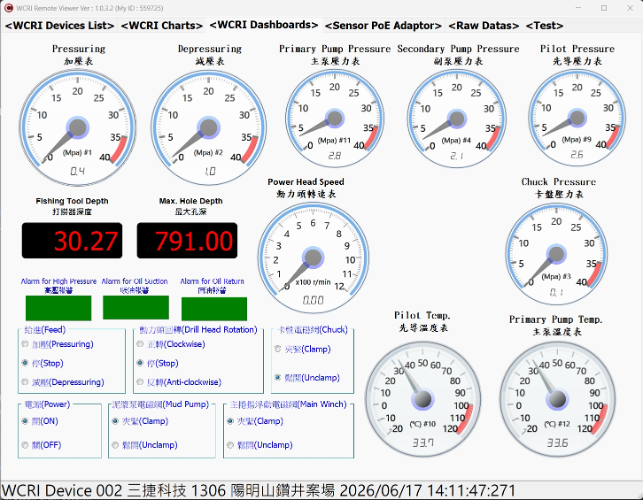
Task: Choose Drill Head Rotation Stop option
Action: tap(140, 363)
